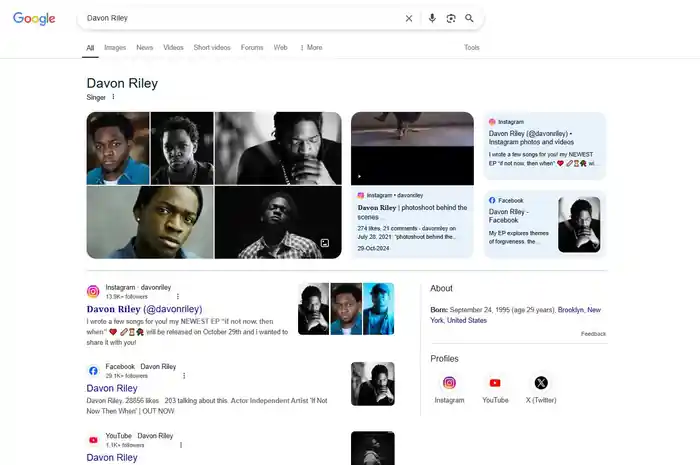Open large black-and-white praying hands photo

[278, 148]
